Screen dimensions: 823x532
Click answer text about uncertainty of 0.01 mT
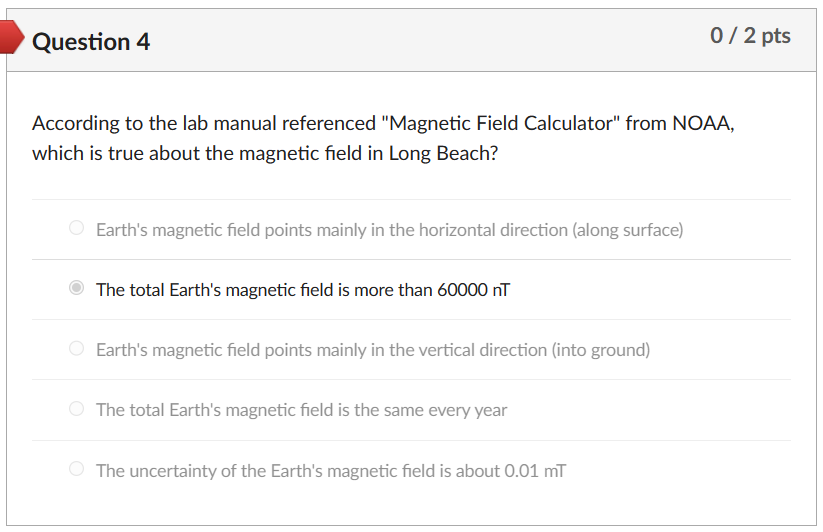click(331, 471)
